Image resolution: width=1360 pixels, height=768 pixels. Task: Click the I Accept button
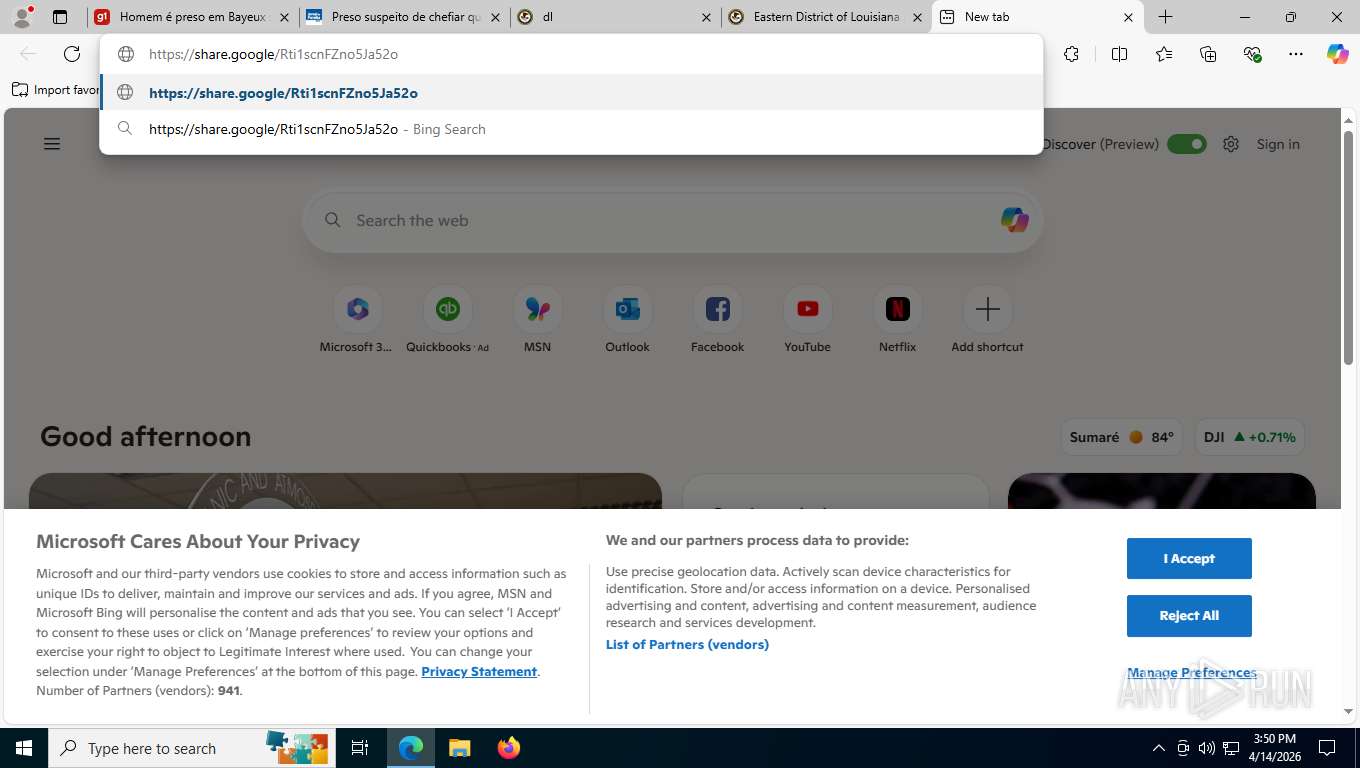coord(1189,558)
